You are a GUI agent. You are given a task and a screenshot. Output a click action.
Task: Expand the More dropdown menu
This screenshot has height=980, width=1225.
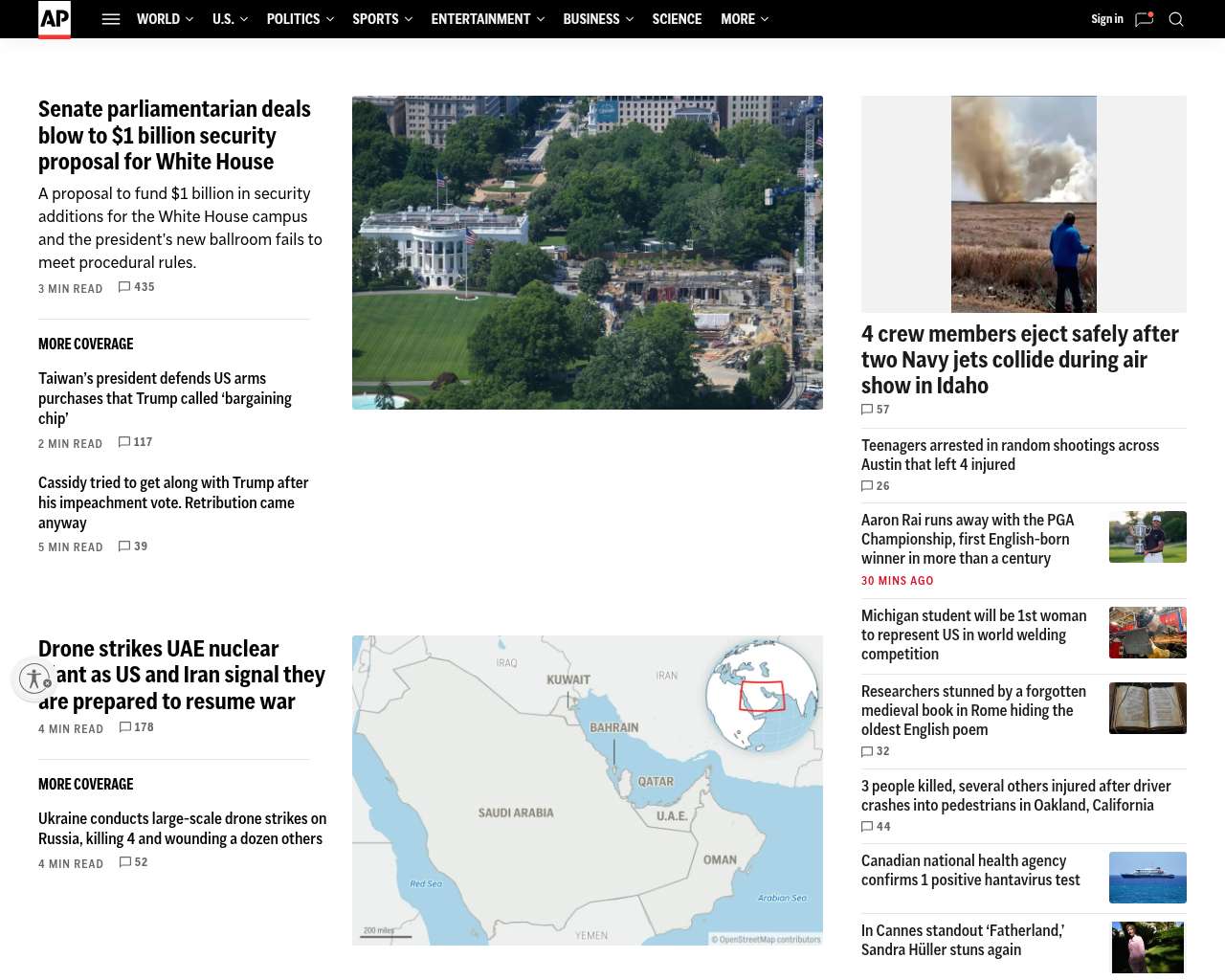[745, 19]
